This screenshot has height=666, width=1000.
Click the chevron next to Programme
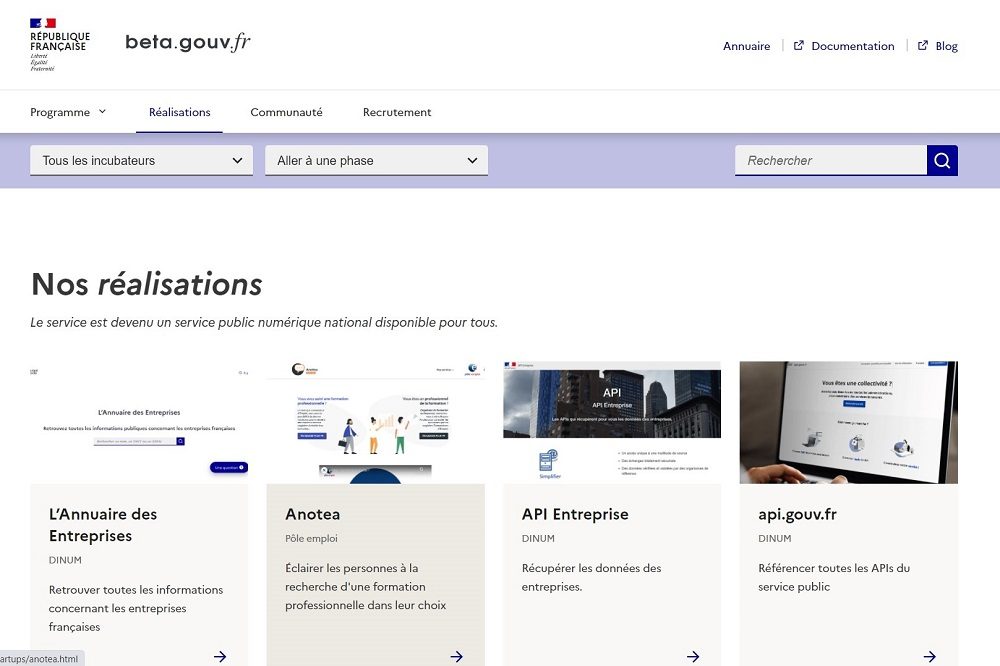click(x=102, y=112)
